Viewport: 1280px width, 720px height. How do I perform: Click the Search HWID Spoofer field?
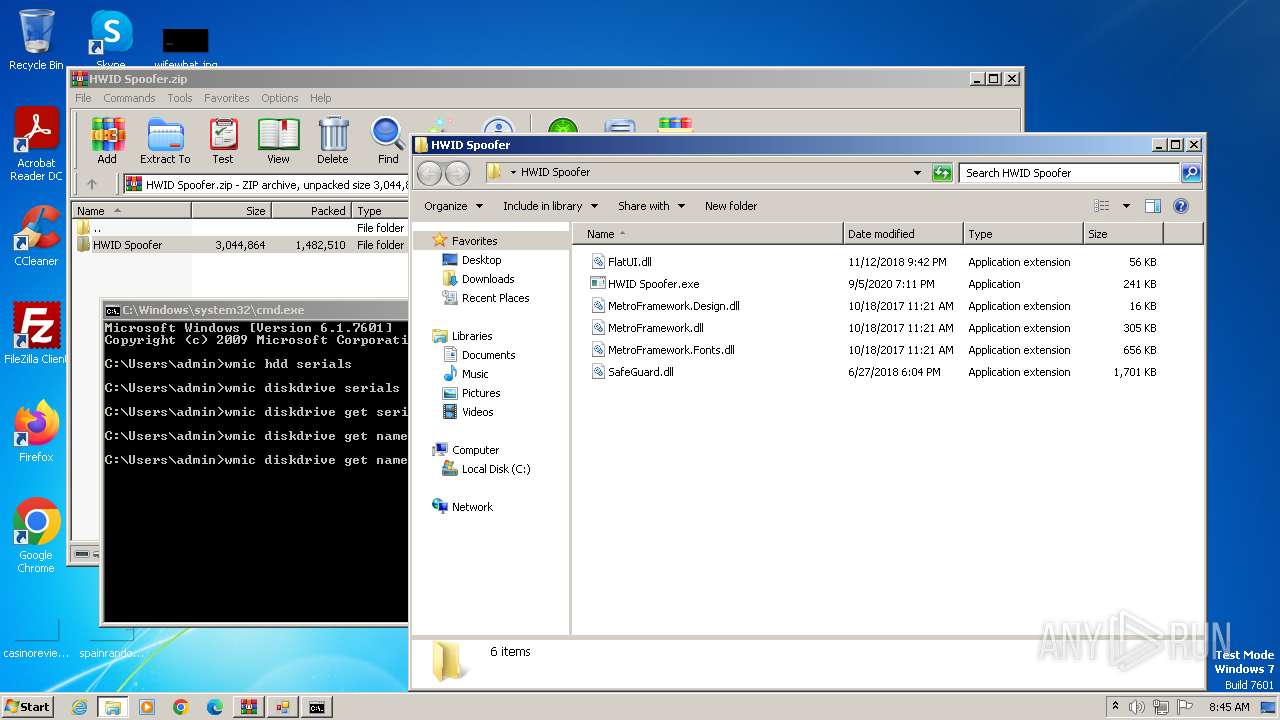tap(1069, 173)
